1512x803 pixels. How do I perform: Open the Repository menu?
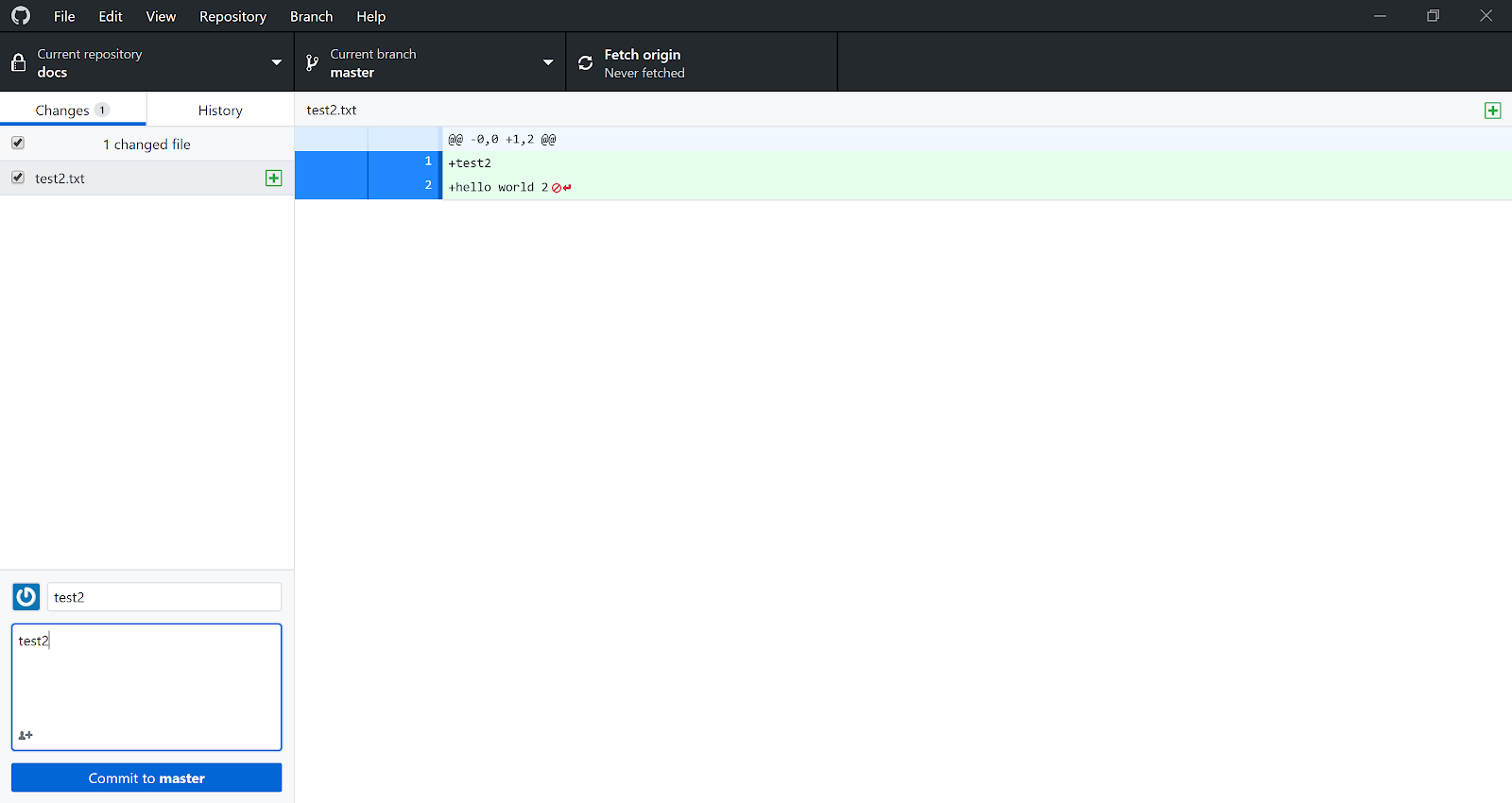click(232, 16)
